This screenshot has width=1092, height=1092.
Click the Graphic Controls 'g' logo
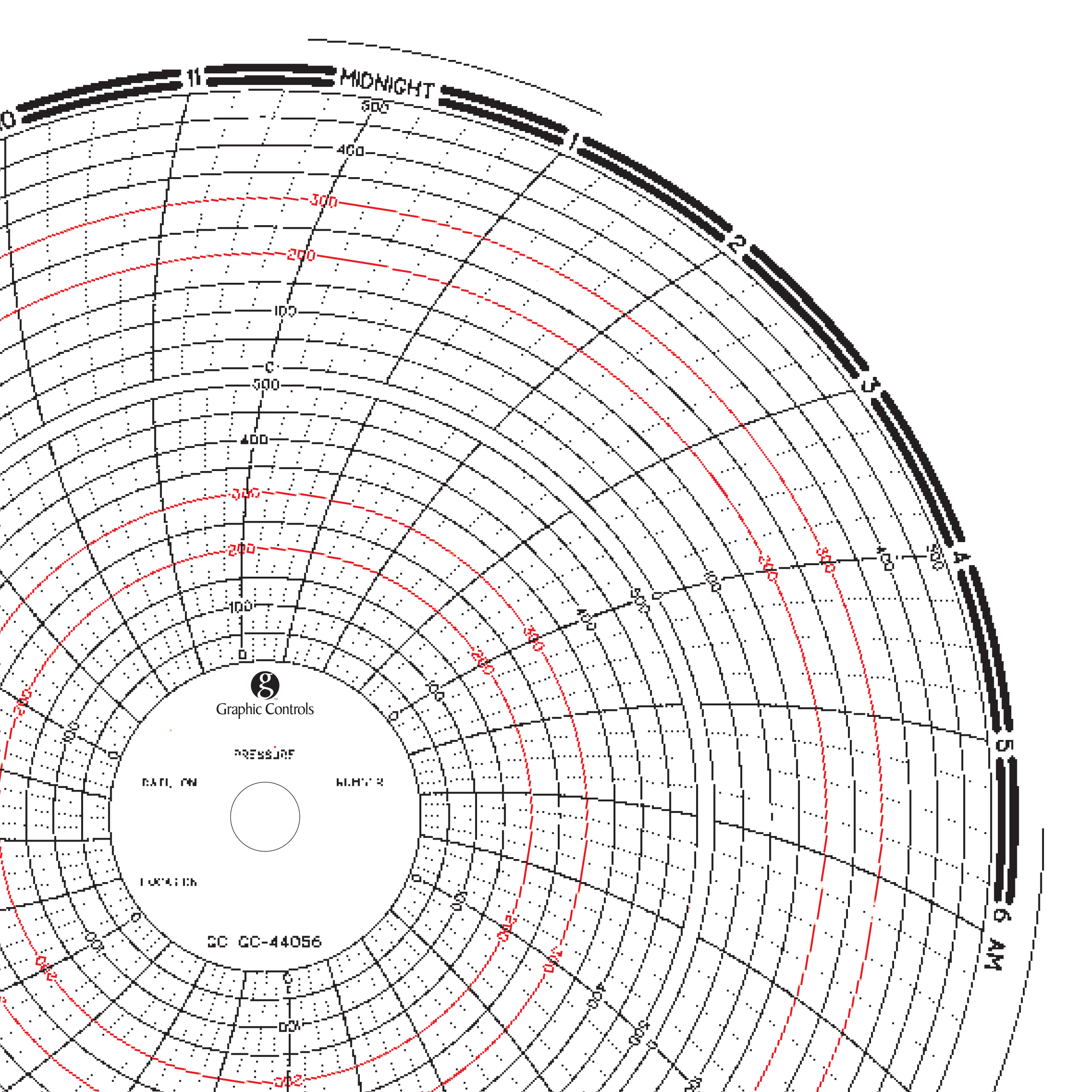[265, 685]
